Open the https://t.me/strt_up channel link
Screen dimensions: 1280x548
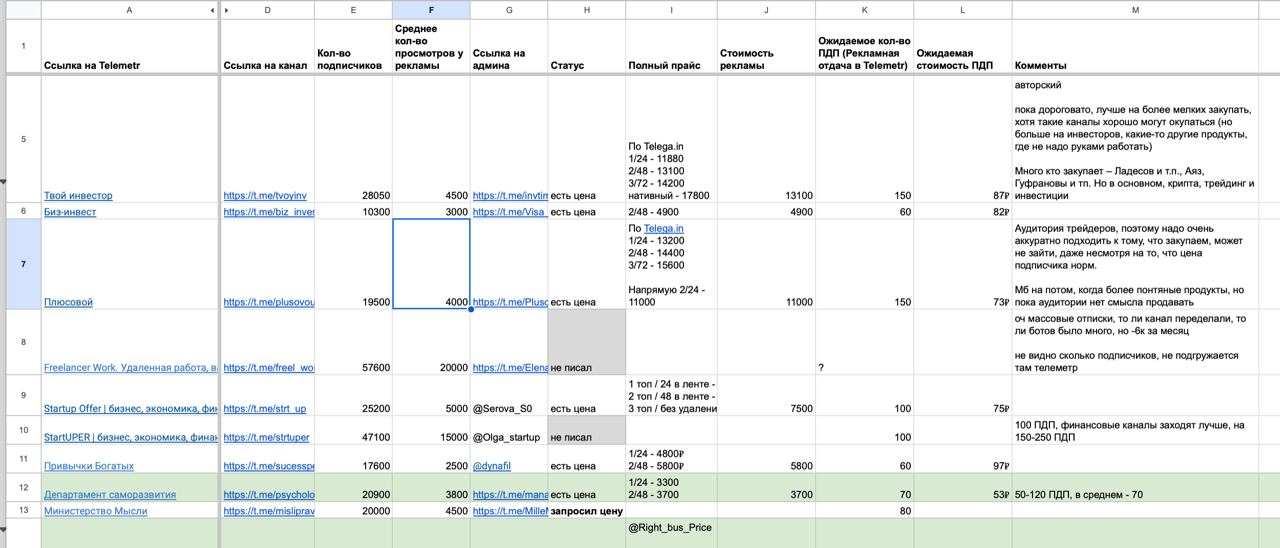pyautogui.click(x=265, y=409)
